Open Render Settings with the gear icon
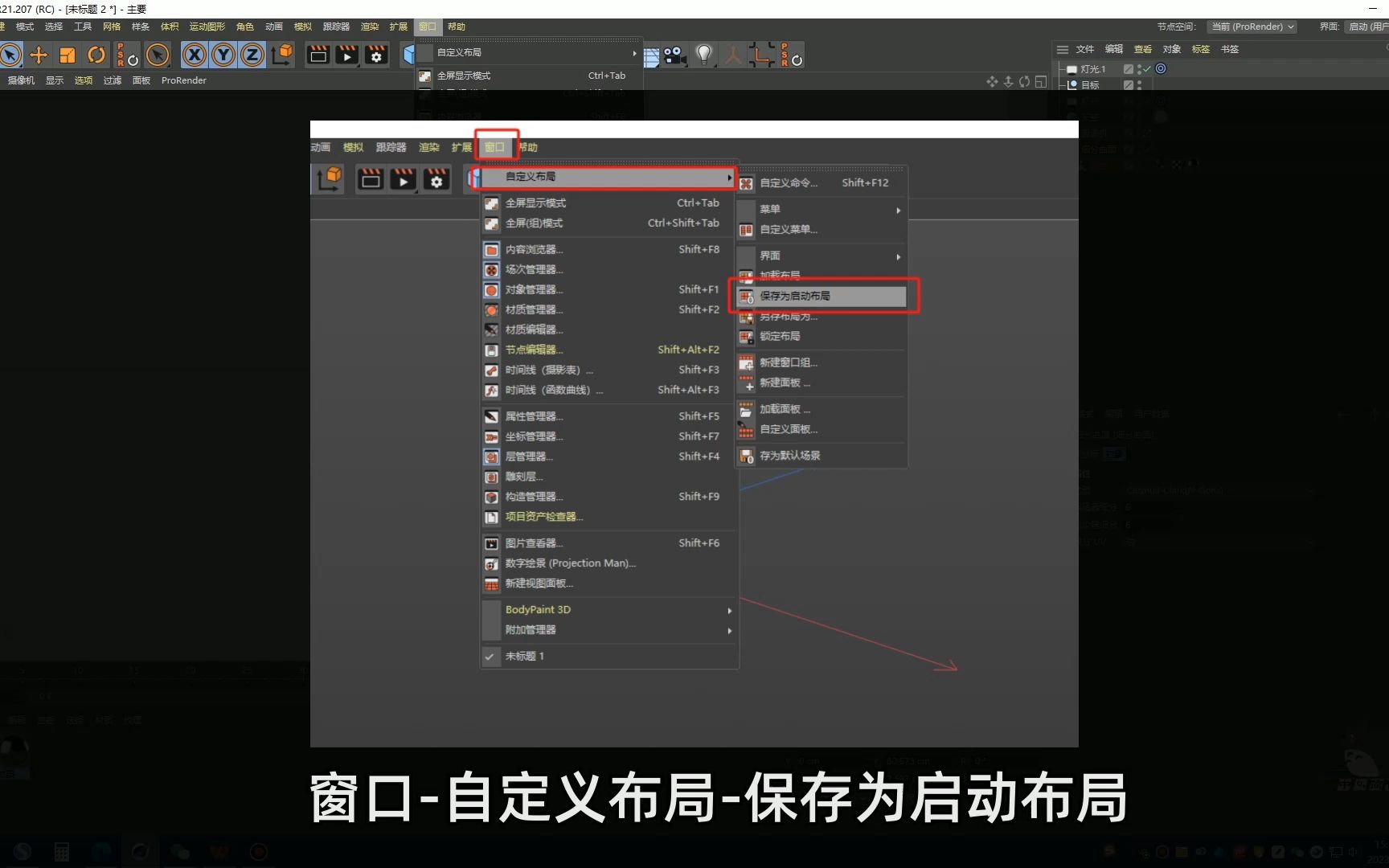 click(375, 55)
